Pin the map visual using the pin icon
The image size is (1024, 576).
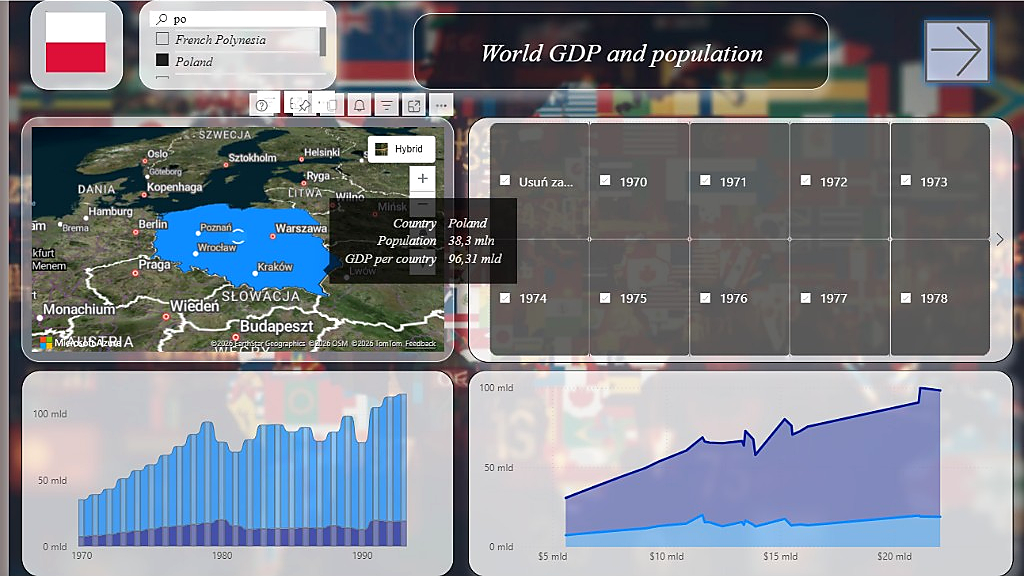(303, 104)
